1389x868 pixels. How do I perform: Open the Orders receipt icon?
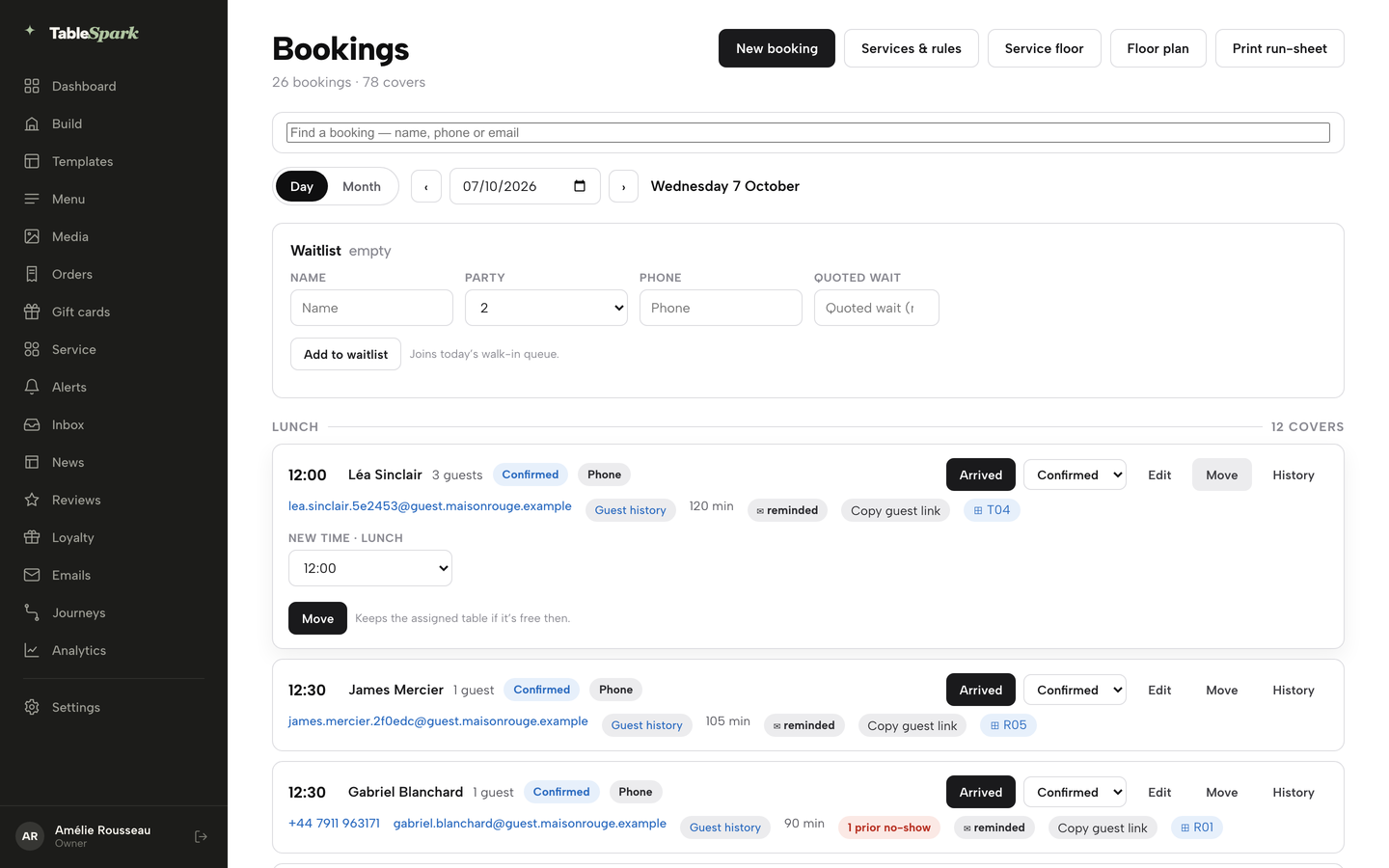pyautogui.click(x=32, y=274)
